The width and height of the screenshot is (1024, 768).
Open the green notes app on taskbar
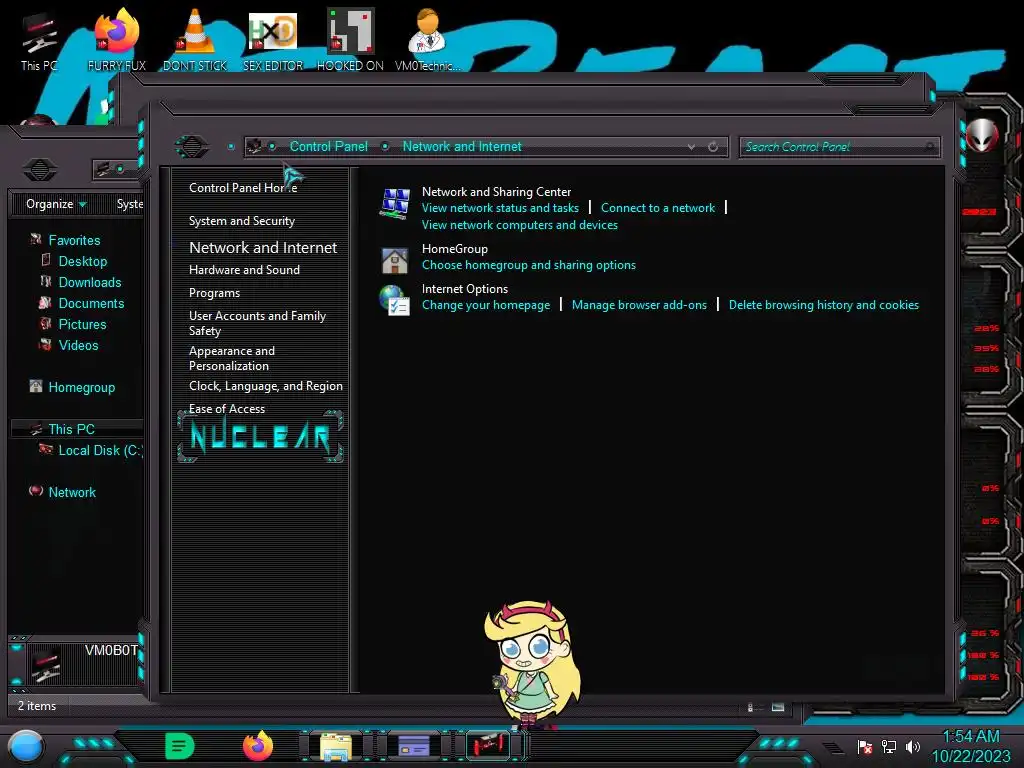180,746
